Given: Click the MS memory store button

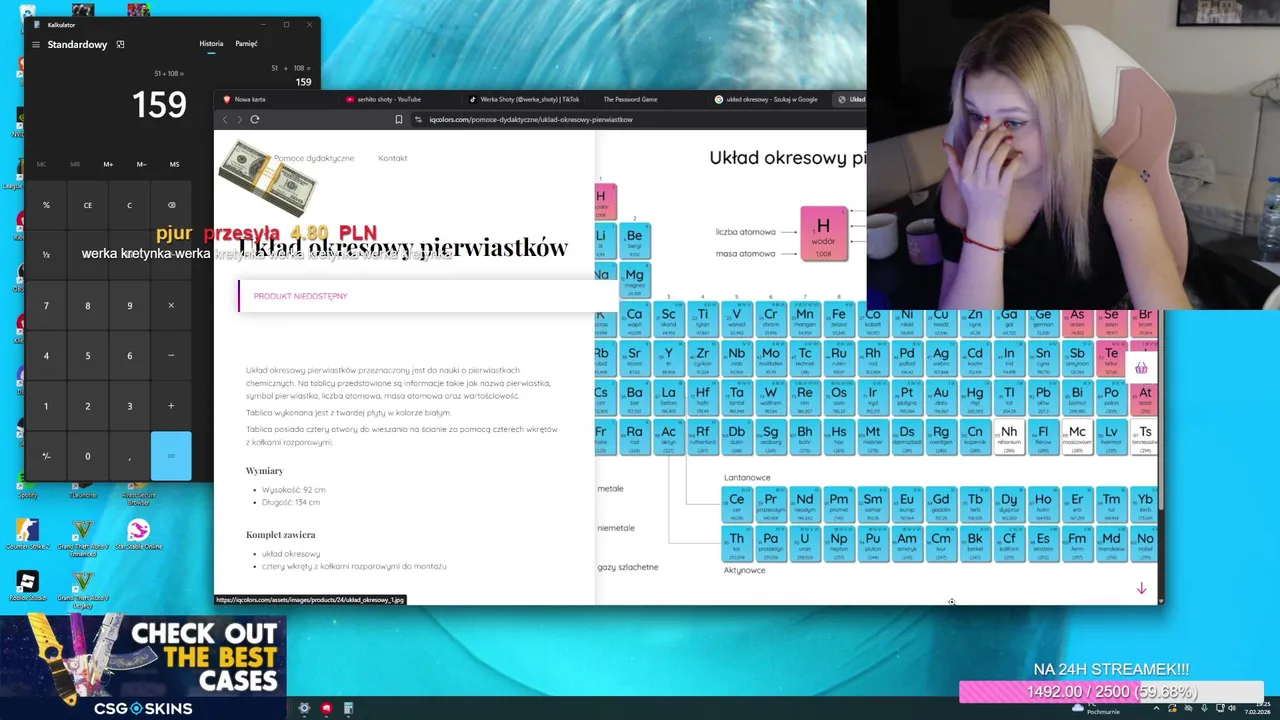Looking at the screenshot, I should tap(174, 164).
